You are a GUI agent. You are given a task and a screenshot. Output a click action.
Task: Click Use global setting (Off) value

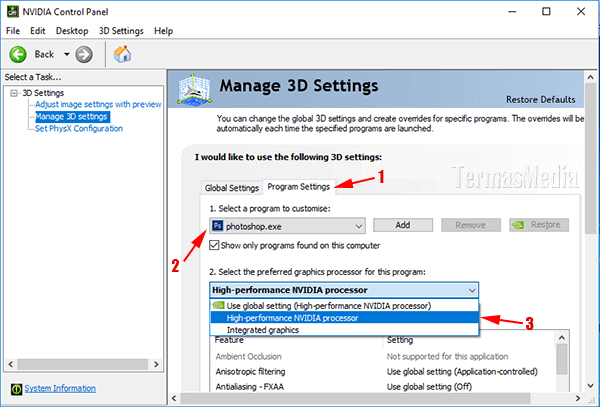[429, 386]
